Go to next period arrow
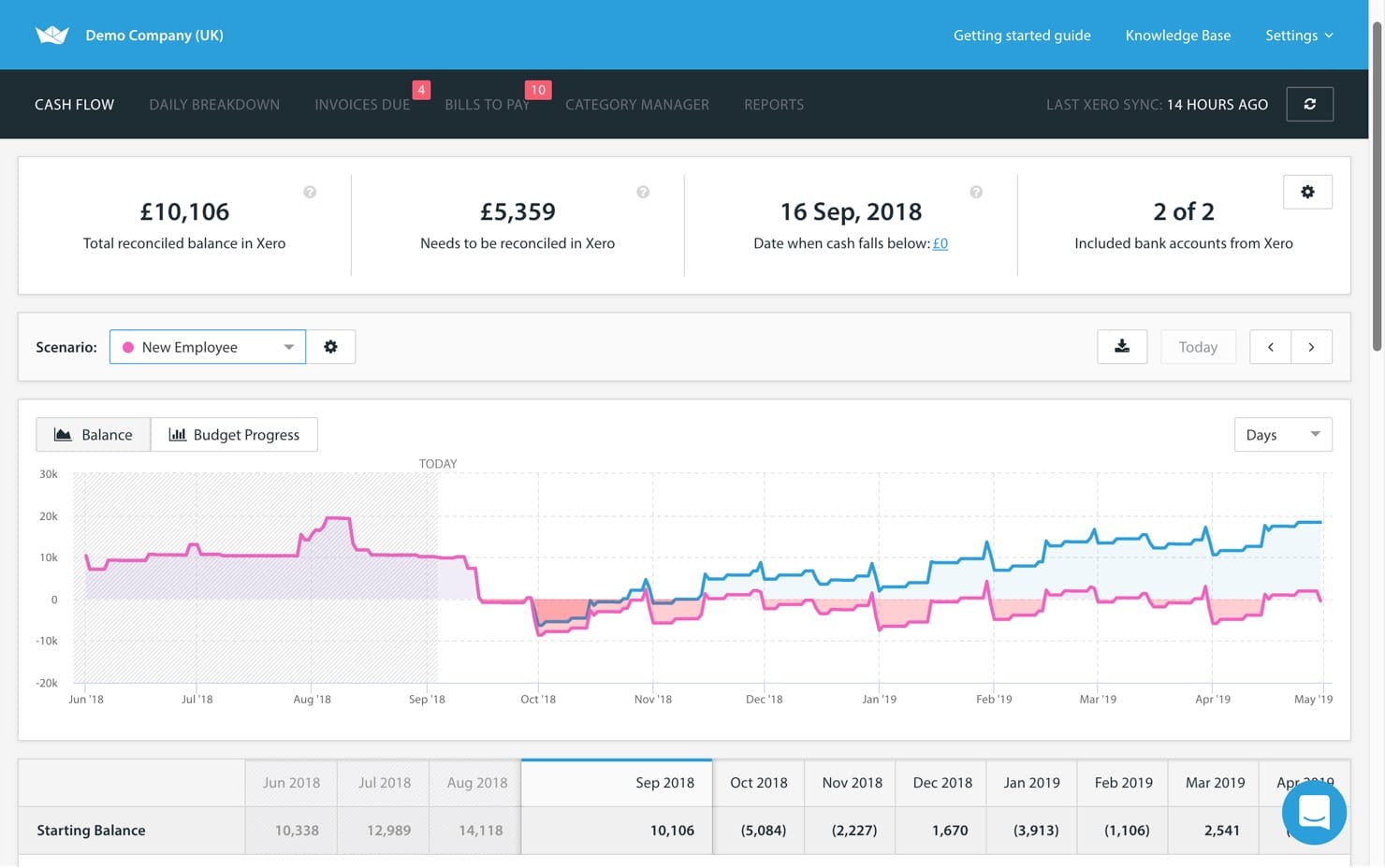1385x868 pixels. coord(1311,347)
